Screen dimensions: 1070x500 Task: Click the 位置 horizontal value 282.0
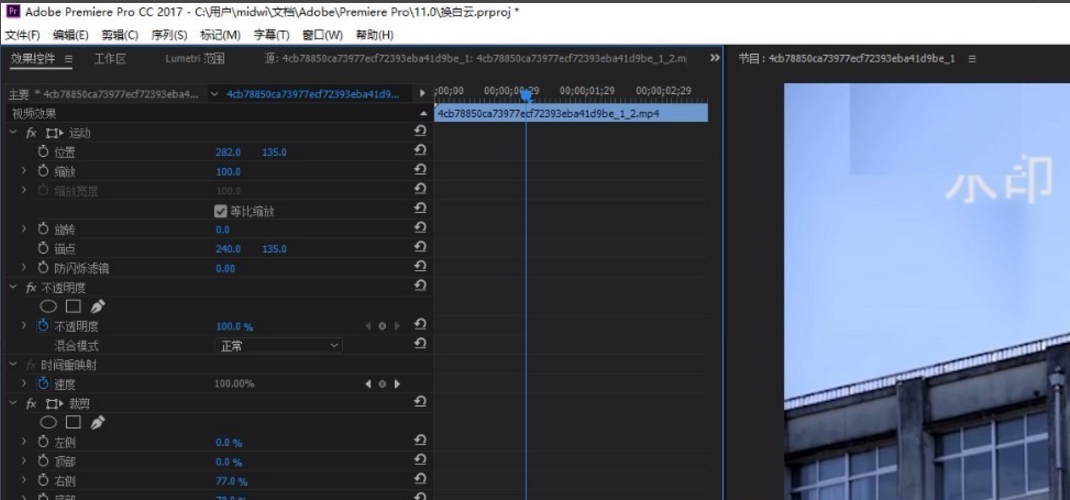pos(228,152)
